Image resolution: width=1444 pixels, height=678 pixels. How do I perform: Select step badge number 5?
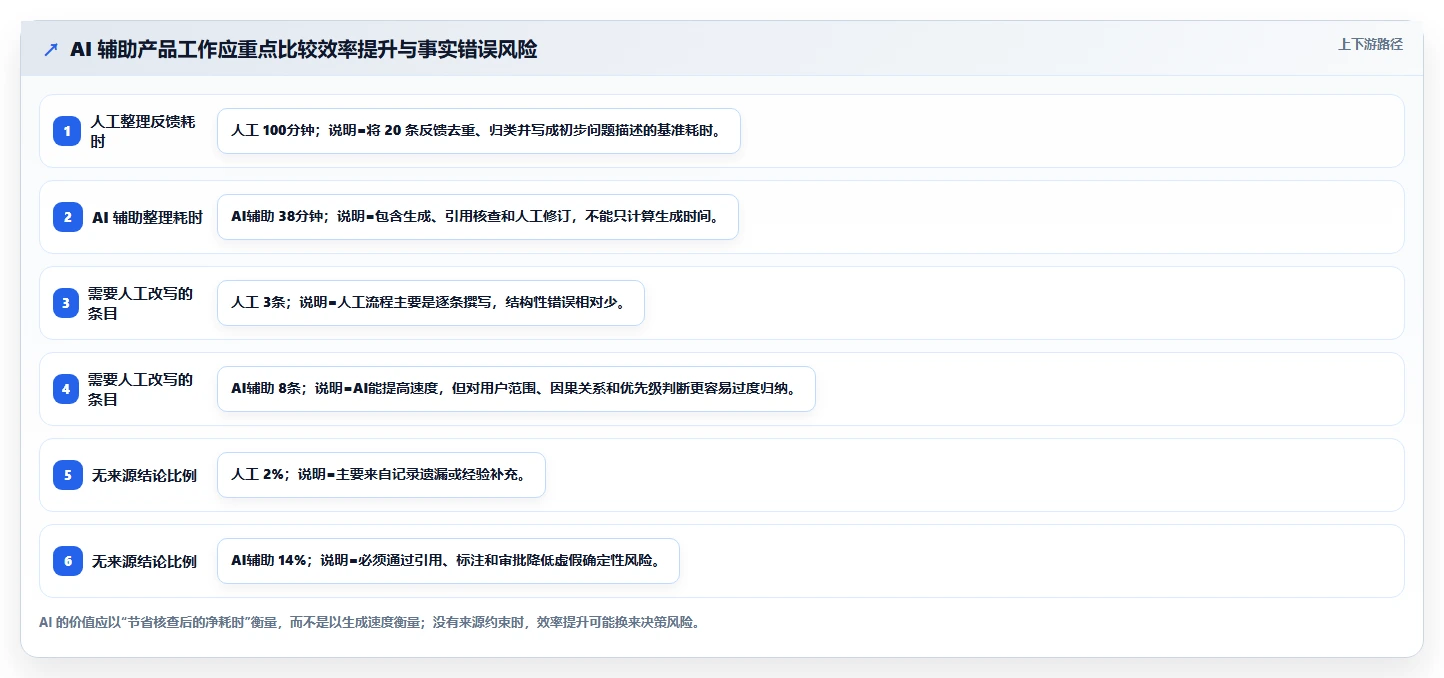(x=68, y=475)
